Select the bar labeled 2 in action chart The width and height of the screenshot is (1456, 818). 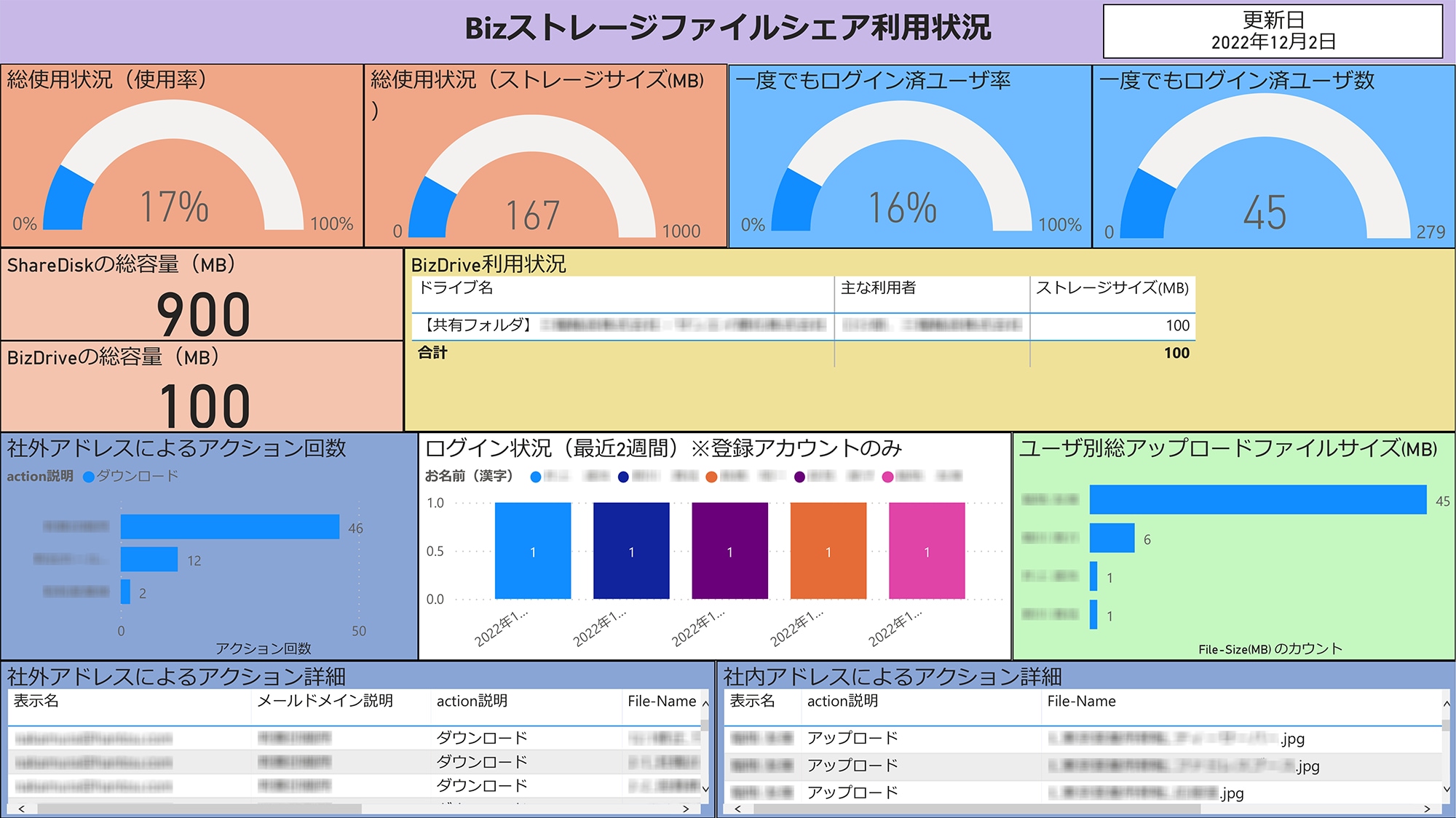click(x=125, y=592)
